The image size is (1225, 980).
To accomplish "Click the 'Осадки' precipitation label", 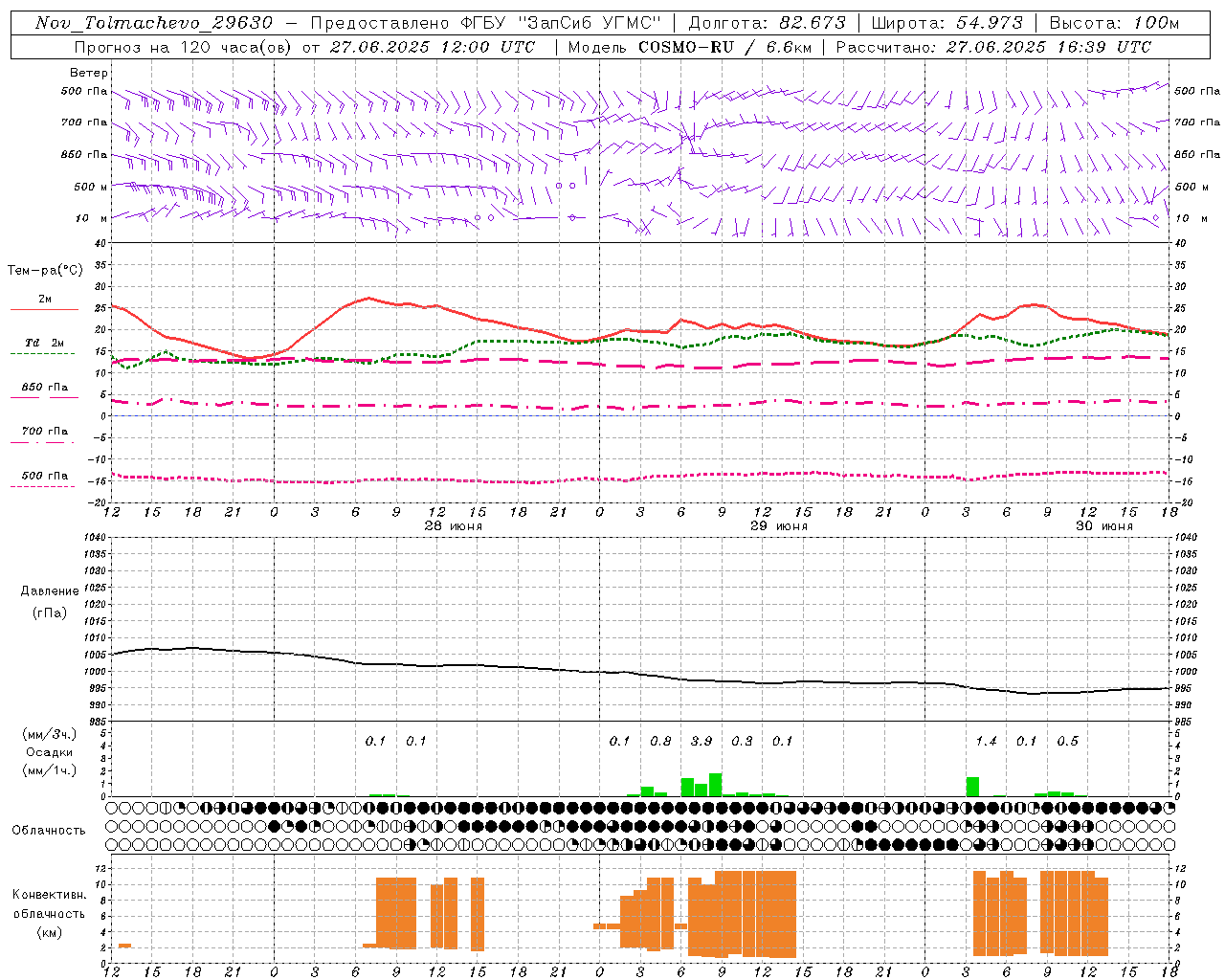I will click(x=50, y=752).
